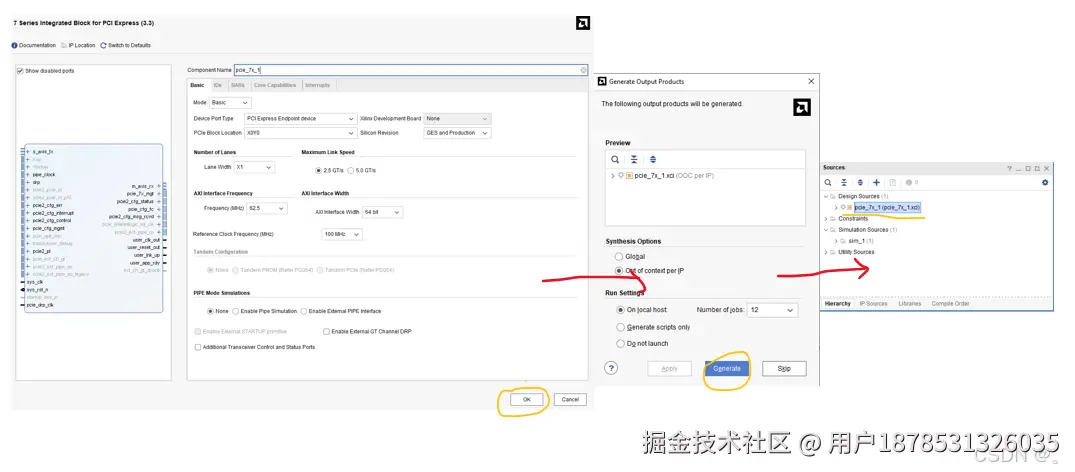The height and width of the screenshot is (472, 1075).
Task: Collapse Design Sources node
Action: [x=828, y=196]
